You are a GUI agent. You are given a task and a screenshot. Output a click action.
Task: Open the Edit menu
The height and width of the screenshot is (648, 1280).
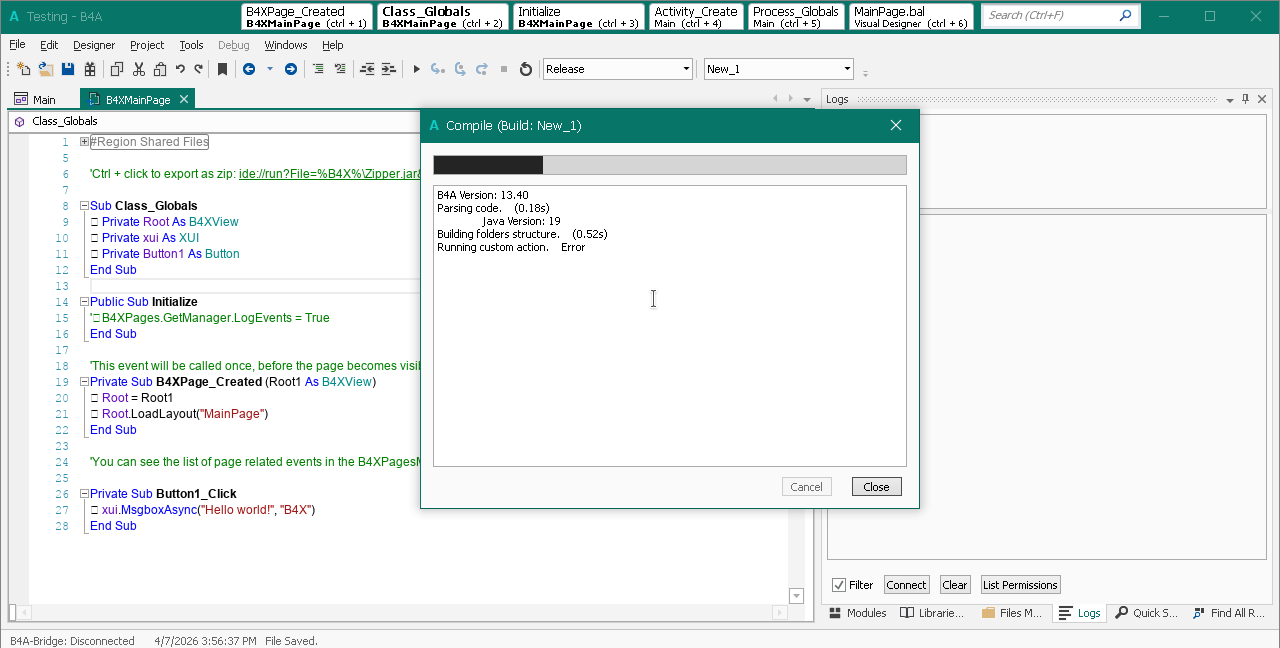(x=49, y=45)
